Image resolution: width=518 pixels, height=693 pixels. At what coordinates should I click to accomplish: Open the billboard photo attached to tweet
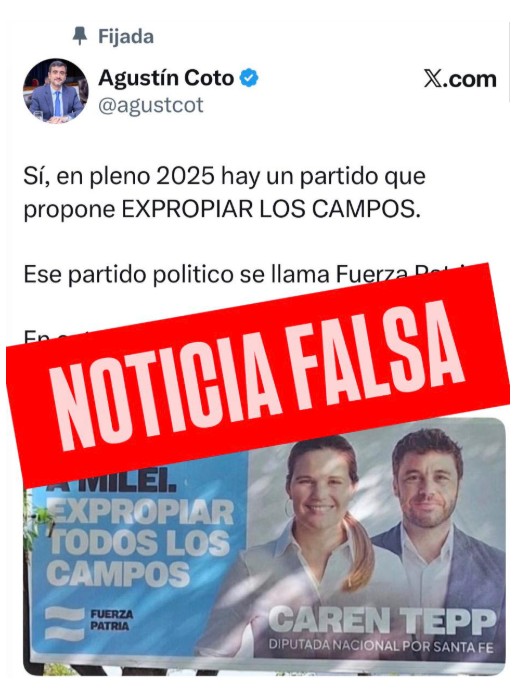pos(264,547)
